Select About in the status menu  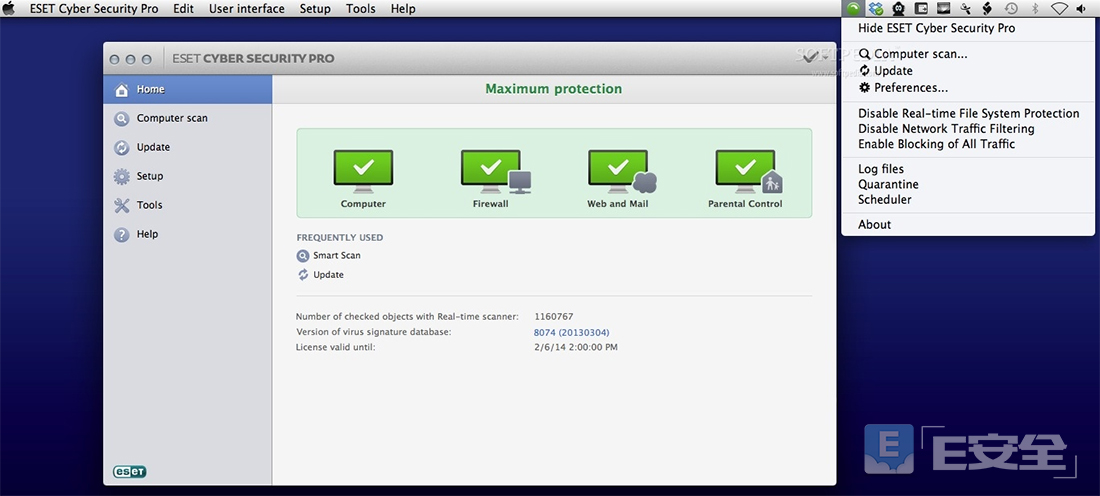tap(968, 224)
